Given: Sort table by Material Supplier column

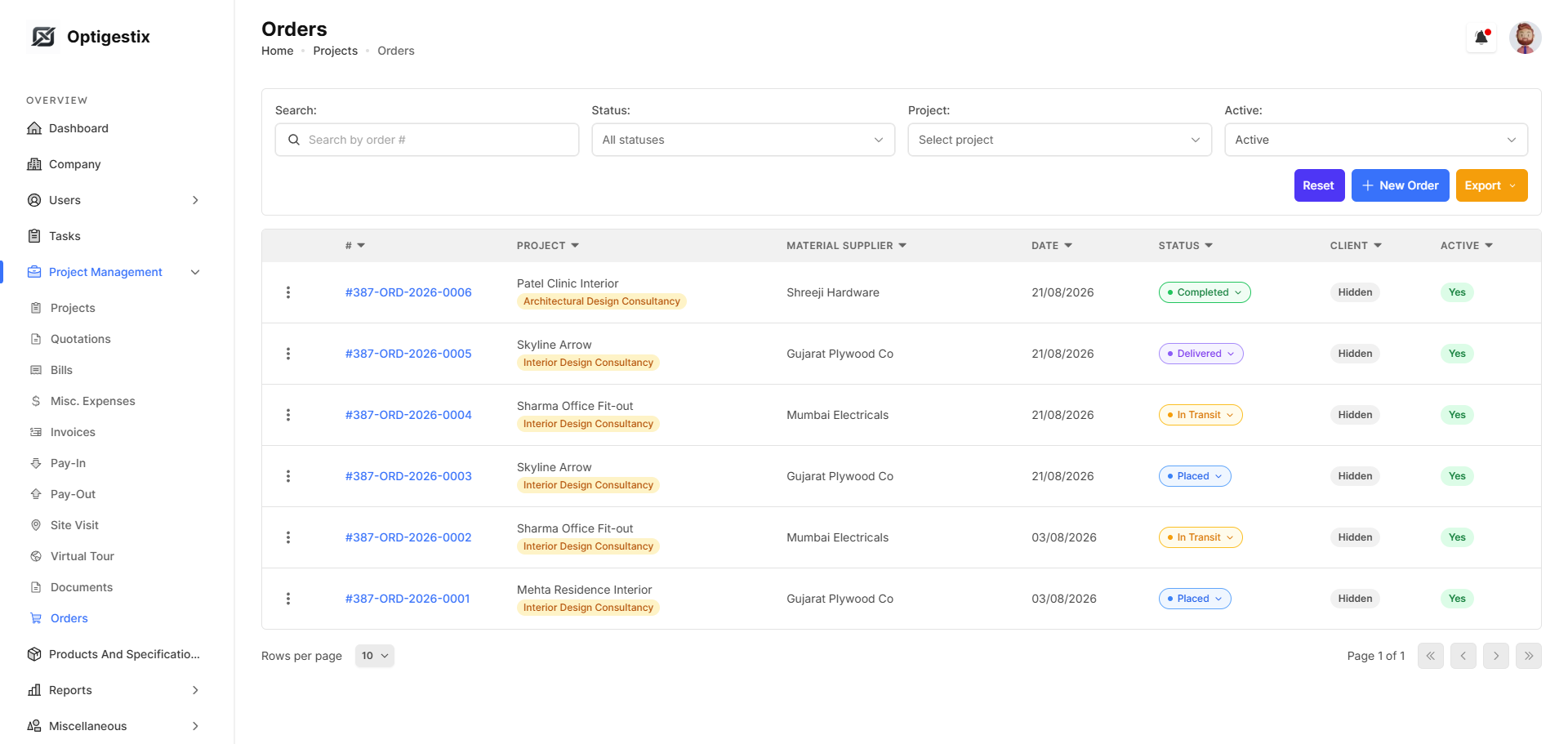Looking at the screenshot, I should [x=847, y=246].
